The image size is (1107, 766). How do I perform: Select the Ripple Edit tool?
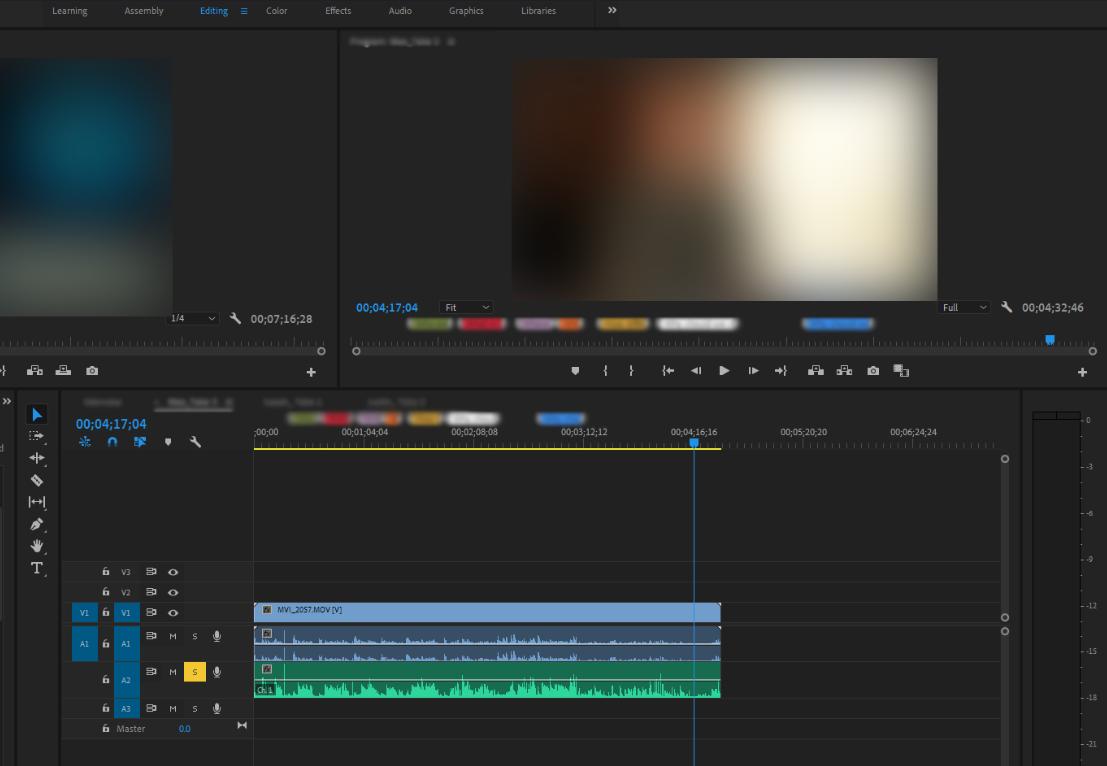coord(37,458)
